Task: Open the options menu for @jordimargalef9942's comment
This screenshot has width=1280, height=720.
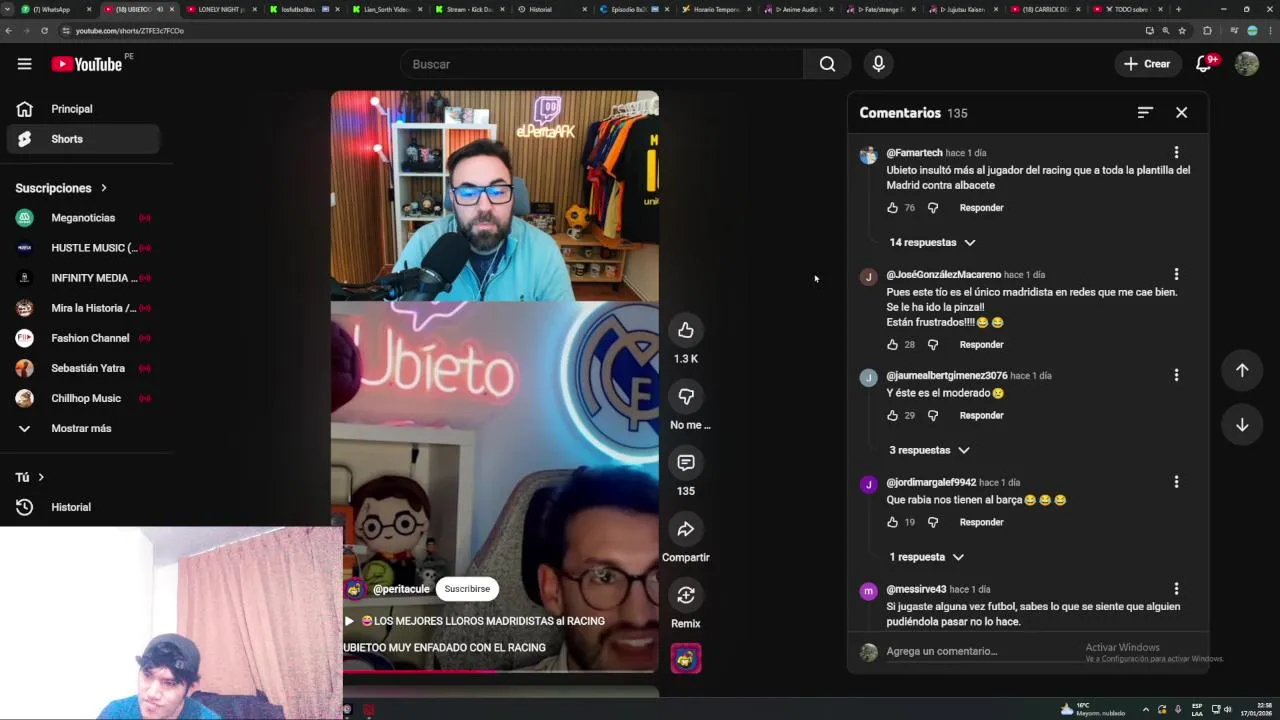Action: (x=1176, y=482)
